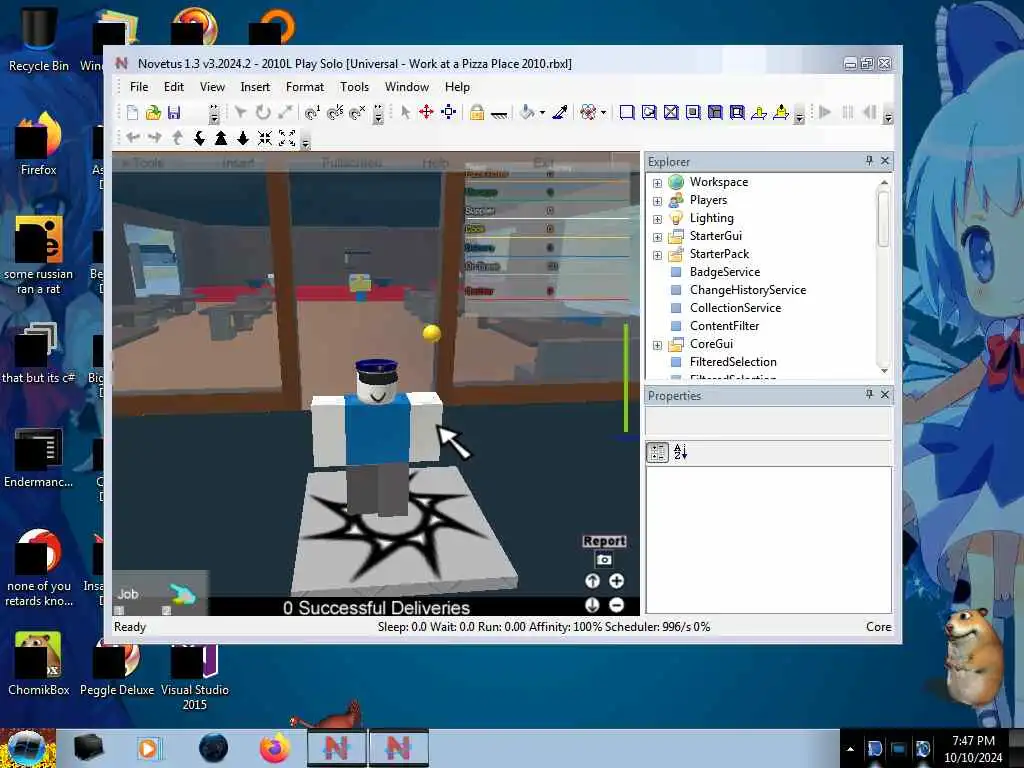Click the Anchor tool beside the padlock
Screen dimensions: 1024x768
[499, 114]
